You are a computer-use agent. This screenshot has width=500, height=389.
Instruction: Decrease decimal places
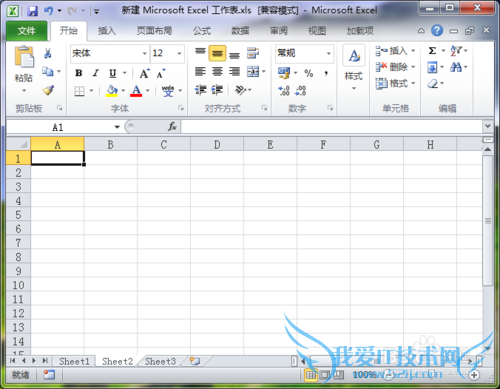pos(301,90)
